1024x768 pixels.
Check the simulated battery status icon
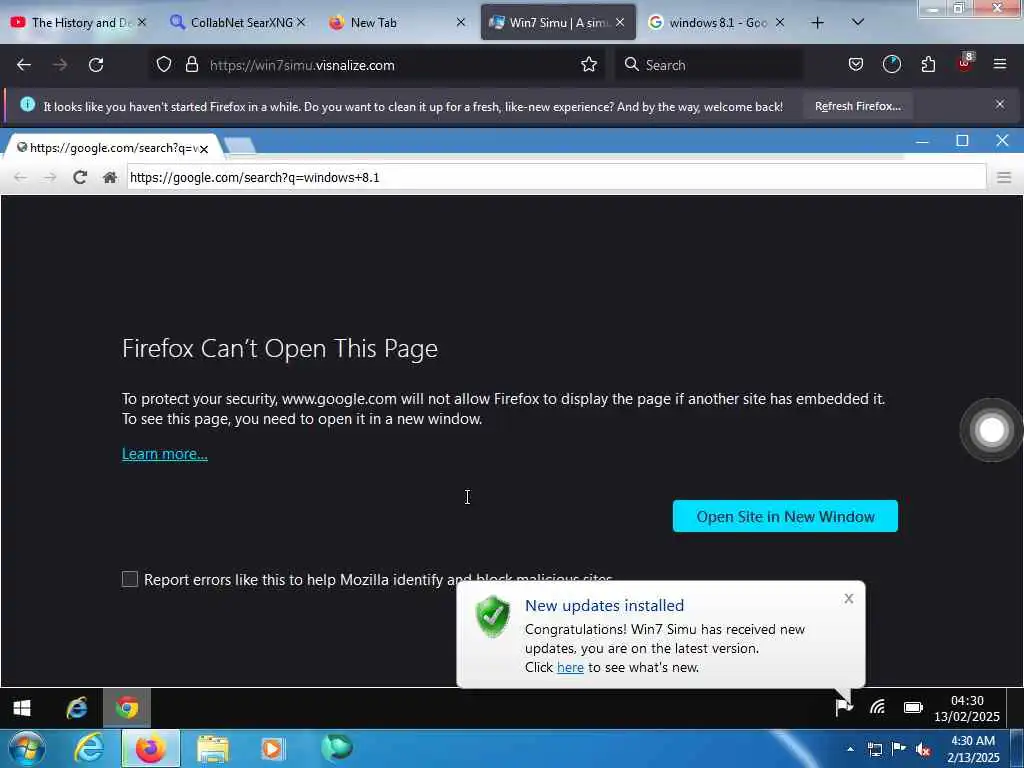[x=913, y=707]
